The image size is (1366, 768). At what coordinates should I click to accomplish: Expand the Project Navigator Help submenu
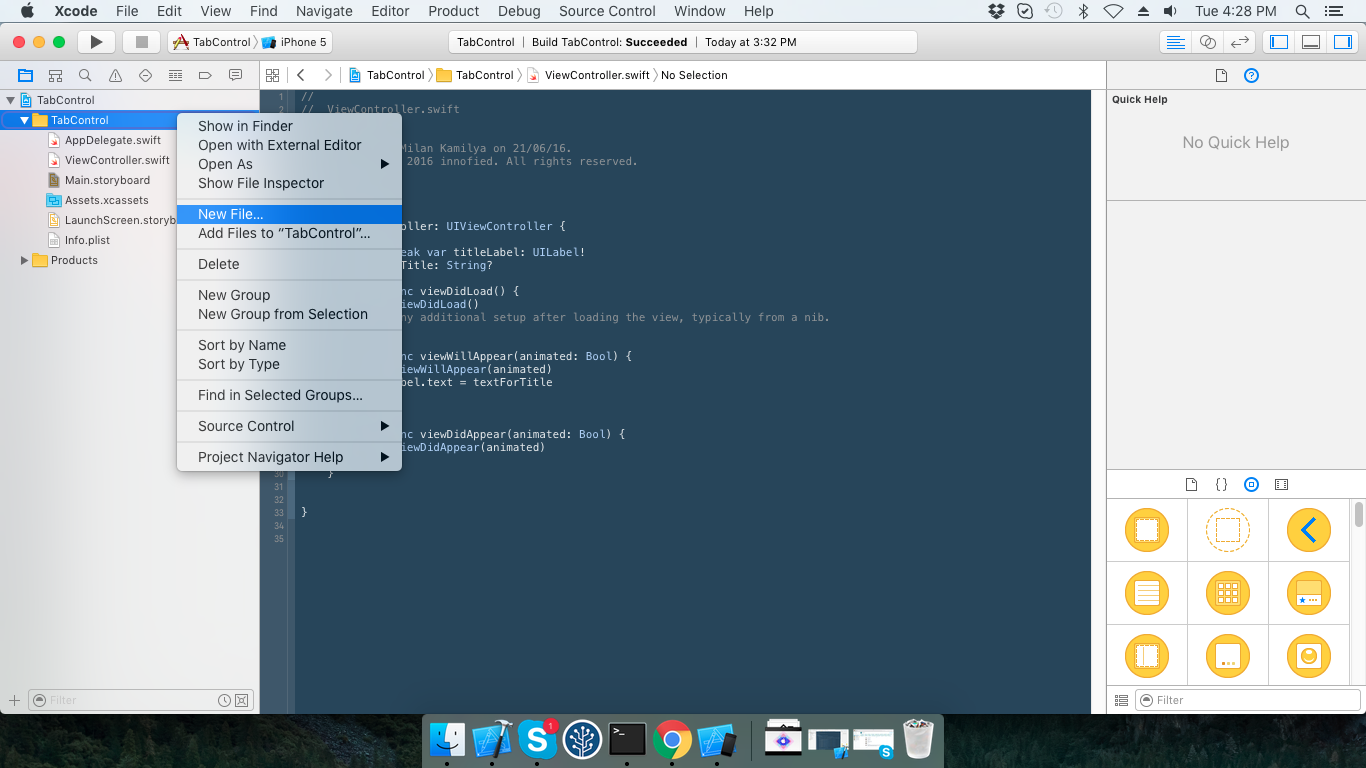point(289,457)
